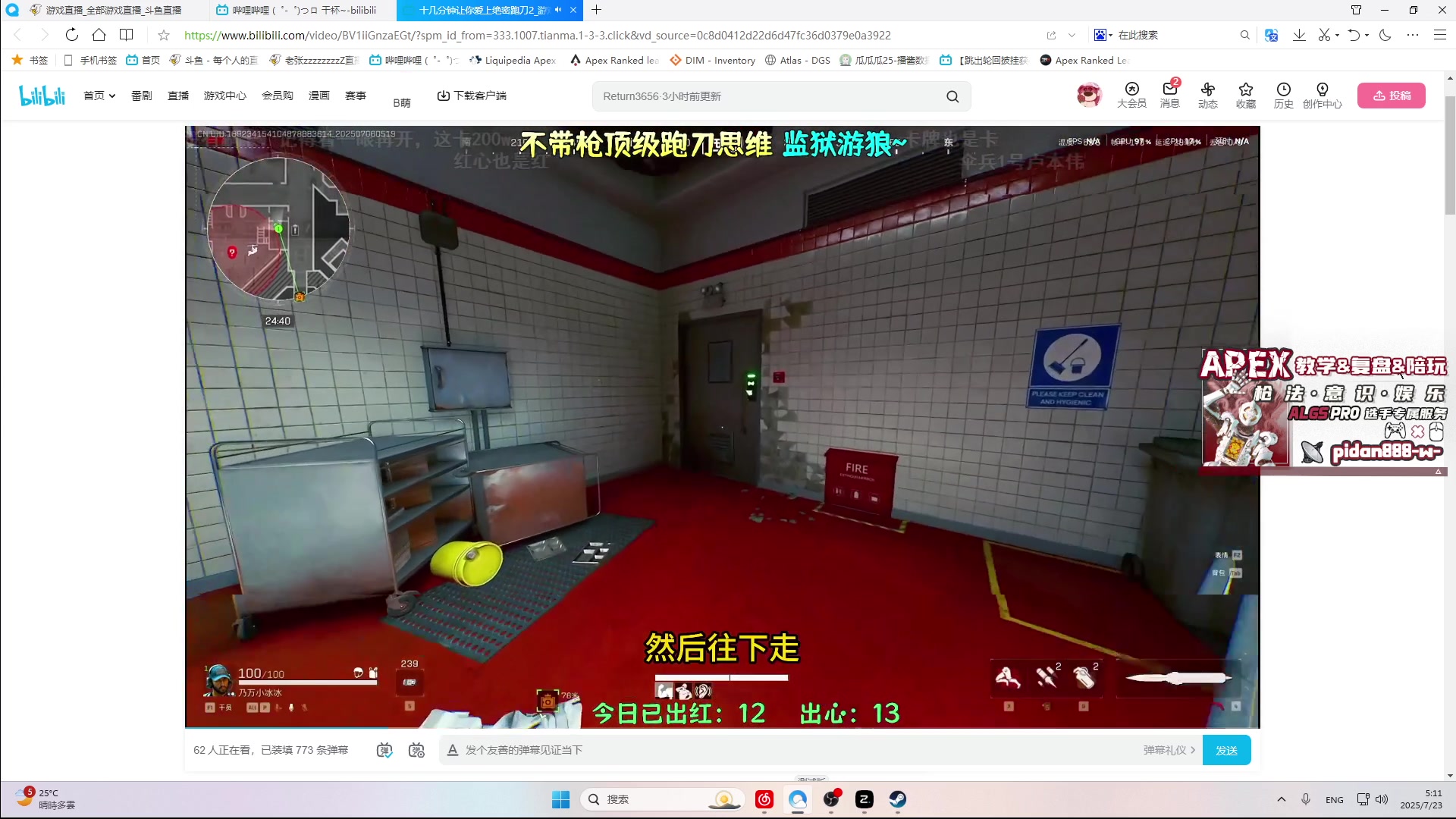Open taskbar volume control

pyautogui.click(x=1382, y=799)
